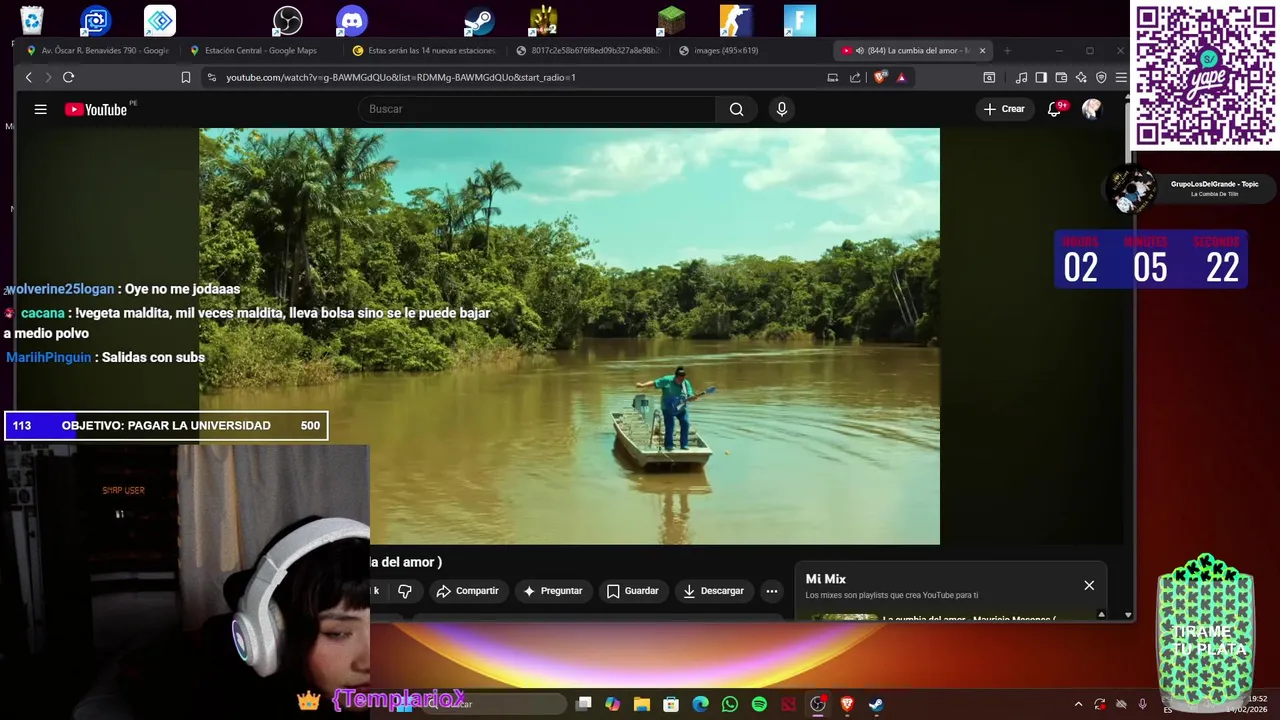Click the video player showing the boat
1280x720 pixels.
click(569, 336)
